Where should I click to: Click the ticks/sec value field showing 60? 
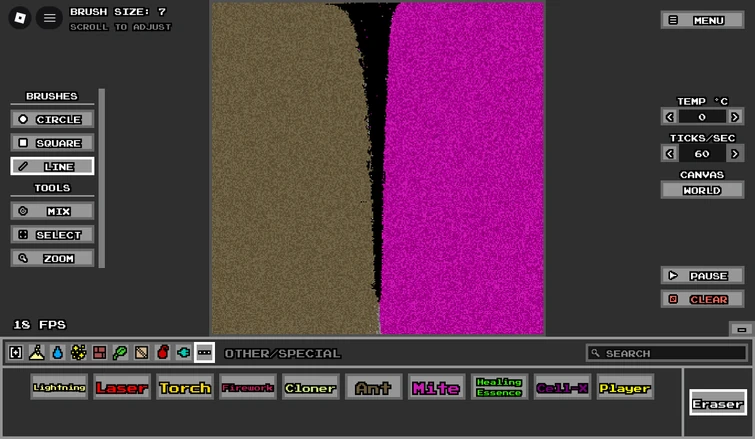tap(702, 154)
